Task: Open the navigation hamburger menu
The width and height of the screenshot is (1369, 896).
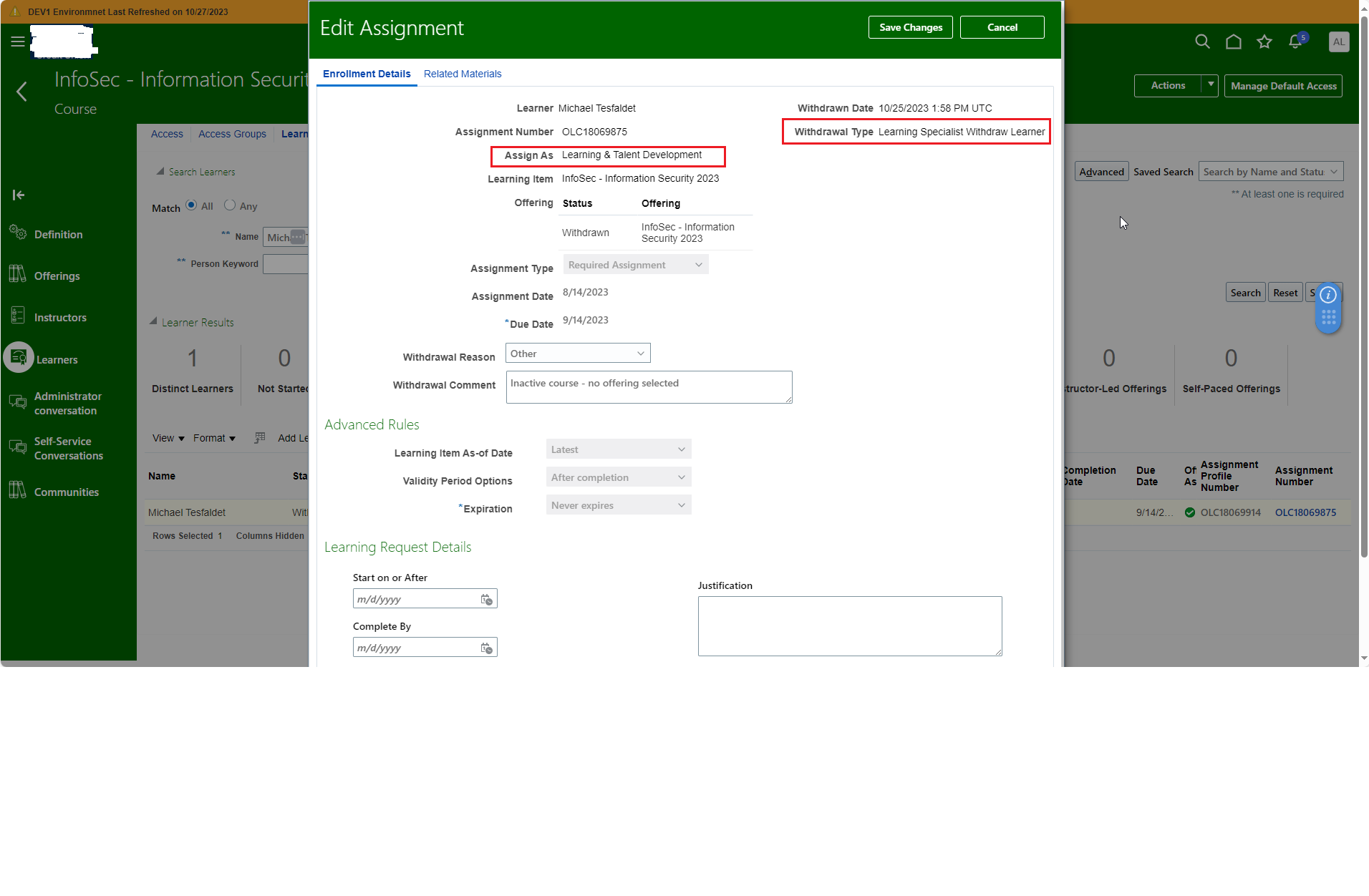Action: coord(18,42)
